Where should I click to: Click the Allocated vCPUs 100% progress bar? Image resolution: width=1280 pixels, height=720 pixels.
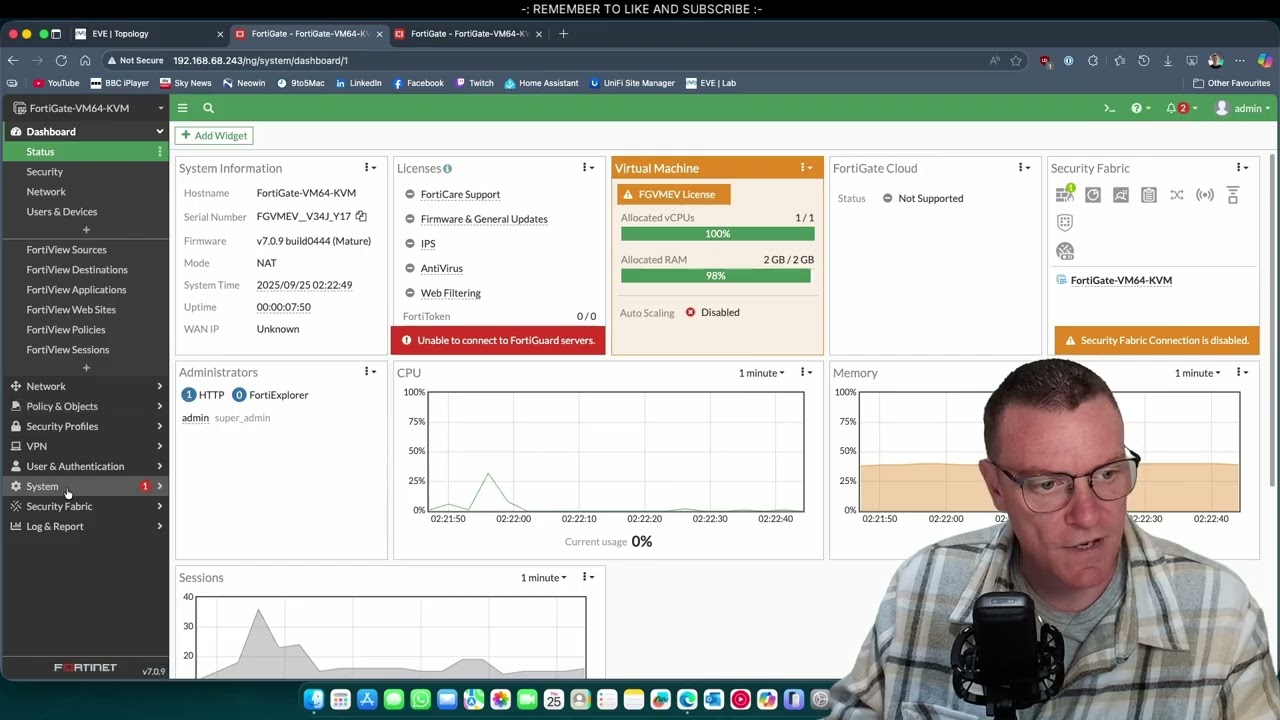click(718, 234)
